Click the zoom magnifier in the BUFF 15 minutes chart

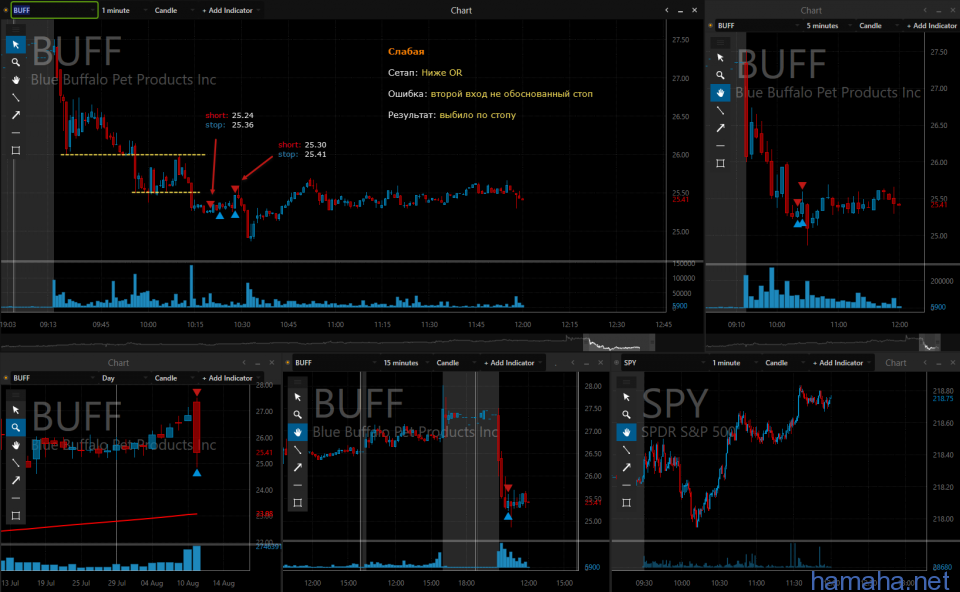click(x=298, y=414)
